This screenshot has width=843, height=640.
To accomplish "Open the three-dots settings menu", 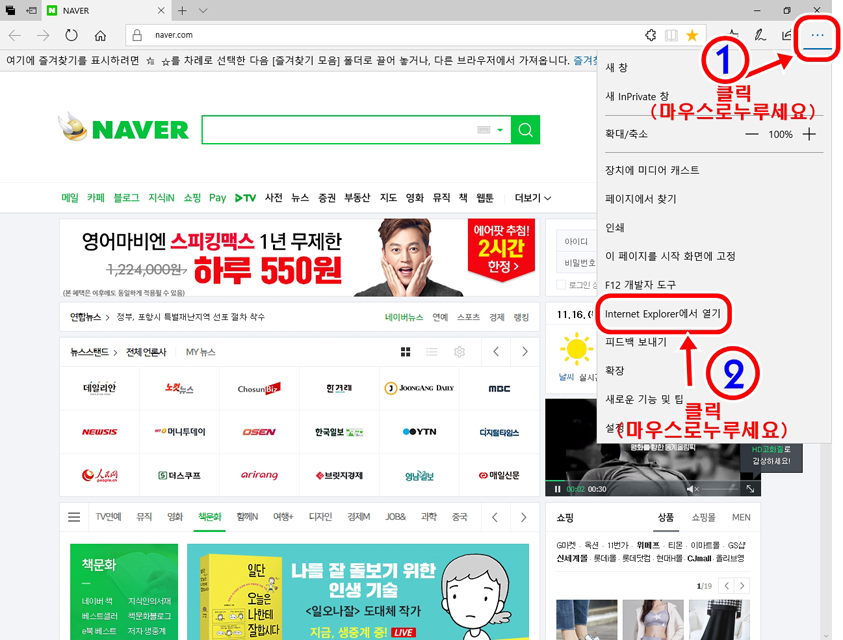I will click(x=817, y=35).
